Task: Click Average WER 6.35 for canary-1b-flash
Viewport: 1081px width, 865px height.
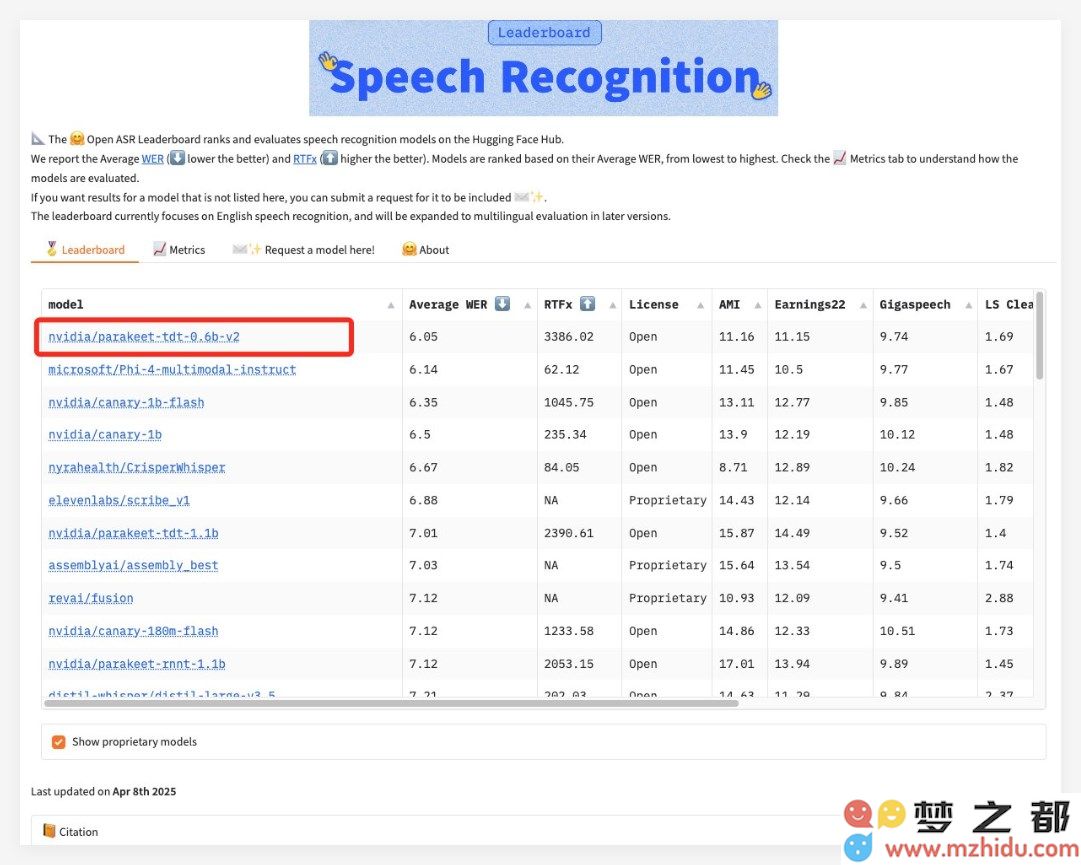Action: [x=423, y=403]
